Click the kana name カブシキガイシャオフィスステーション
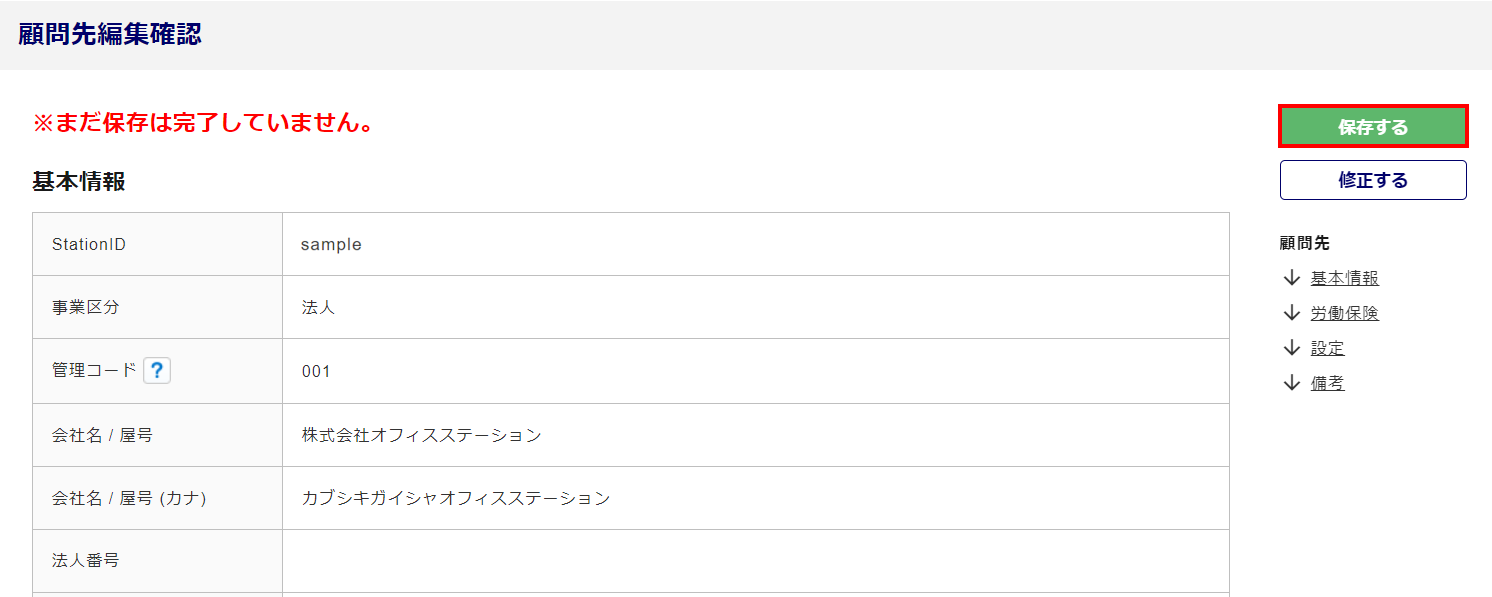This screenshot has height=597, width=1492. (x=455, y=498)
